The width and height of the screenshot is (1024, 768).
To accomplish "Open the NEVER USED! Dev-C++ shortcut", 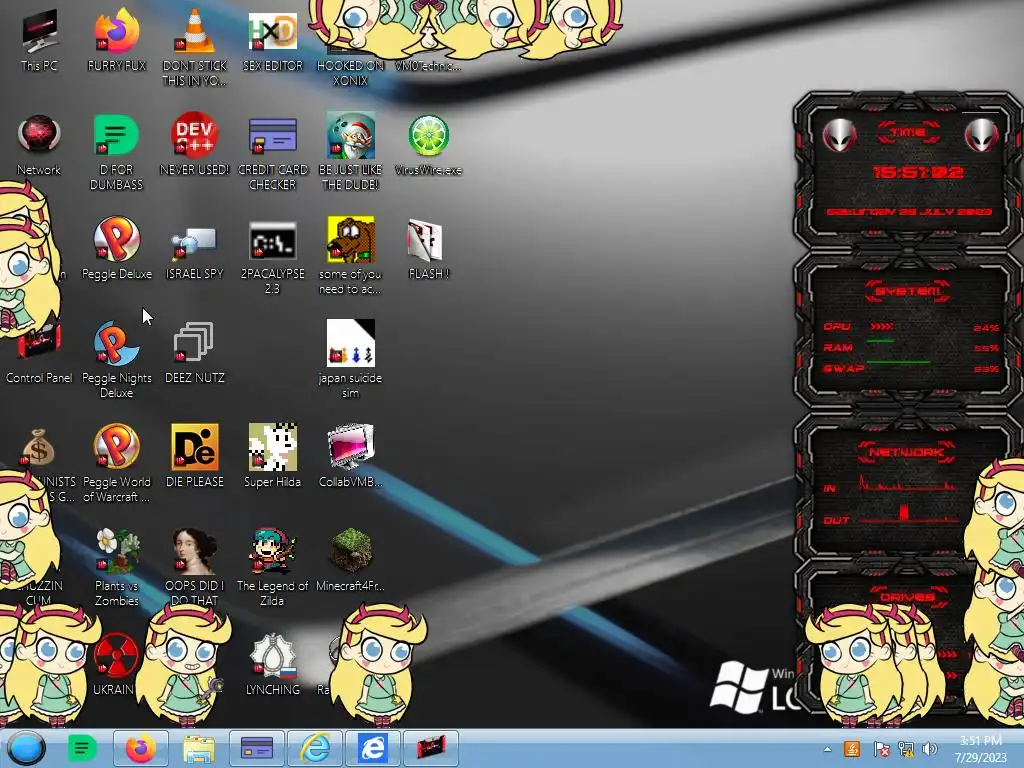I will pyautogui.click(x=195, y=145).
